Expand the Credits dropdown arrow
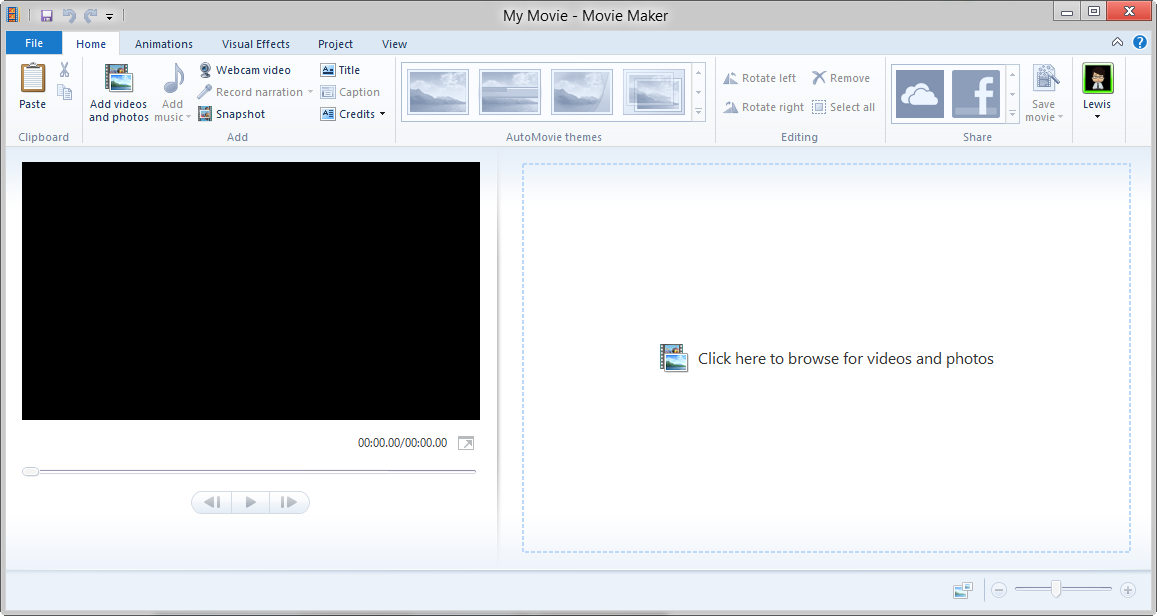Image resolution: width=1157 pixels, height=616 pixels. [382, 114]
